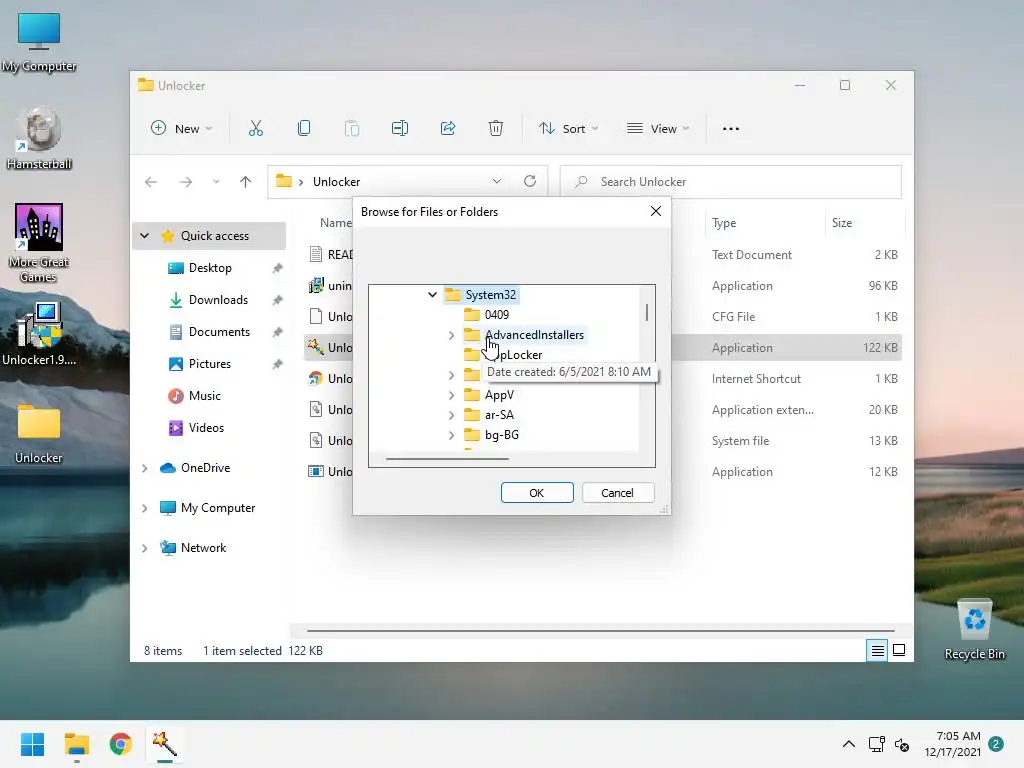1024x768 pixels.
Task: Select More Great Games desktop icon
Action: pos(39,242)
